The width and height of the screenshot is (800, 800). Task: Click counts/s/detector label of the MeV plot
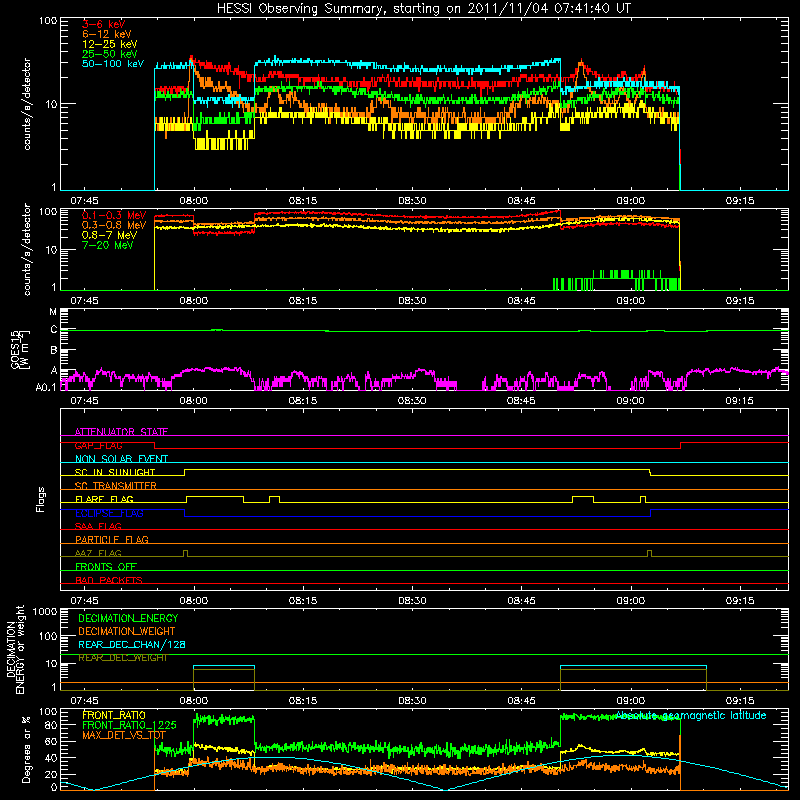(27, 249)
